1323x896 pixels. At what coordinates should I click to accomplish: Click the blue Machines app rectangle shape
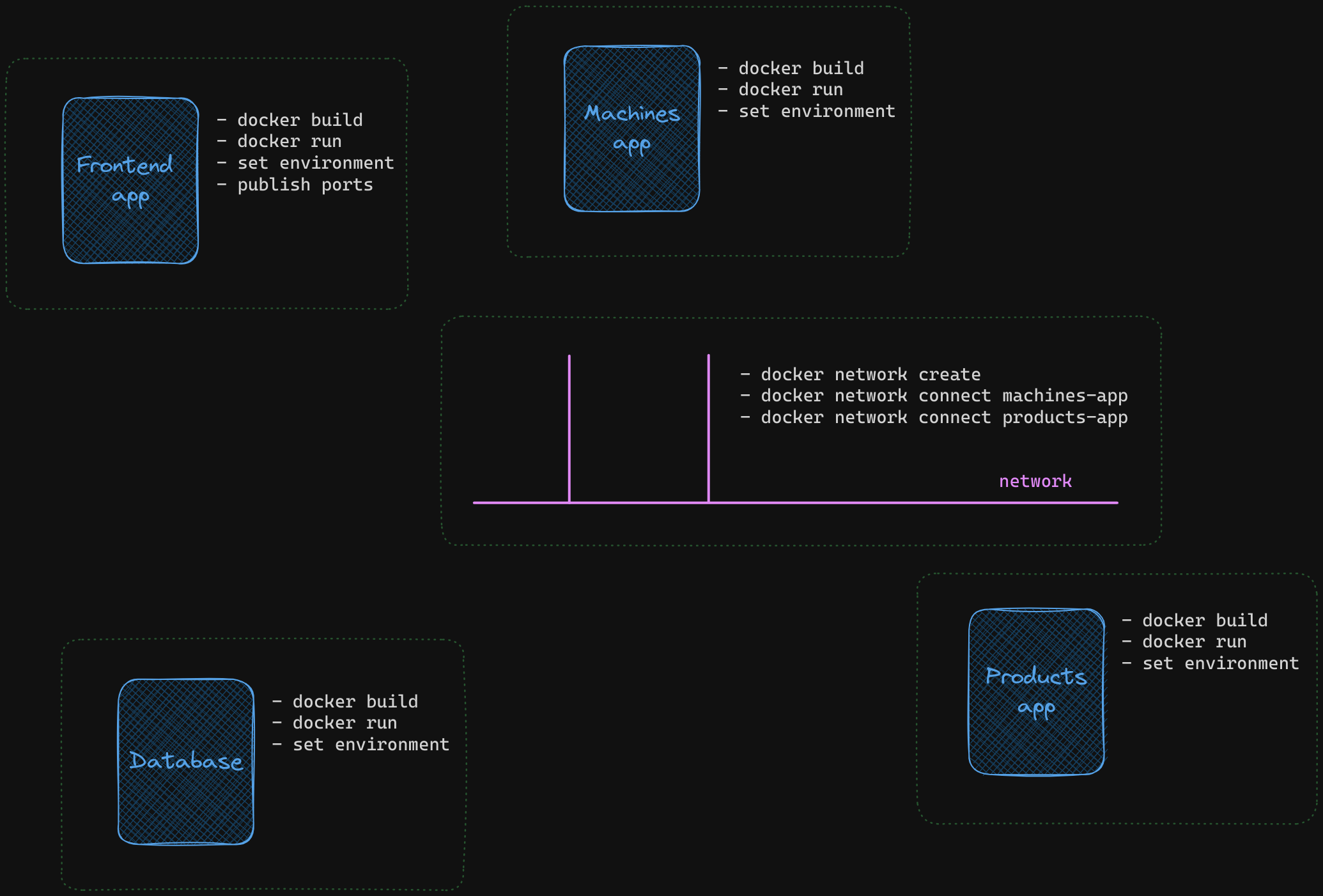coord(632,128)
